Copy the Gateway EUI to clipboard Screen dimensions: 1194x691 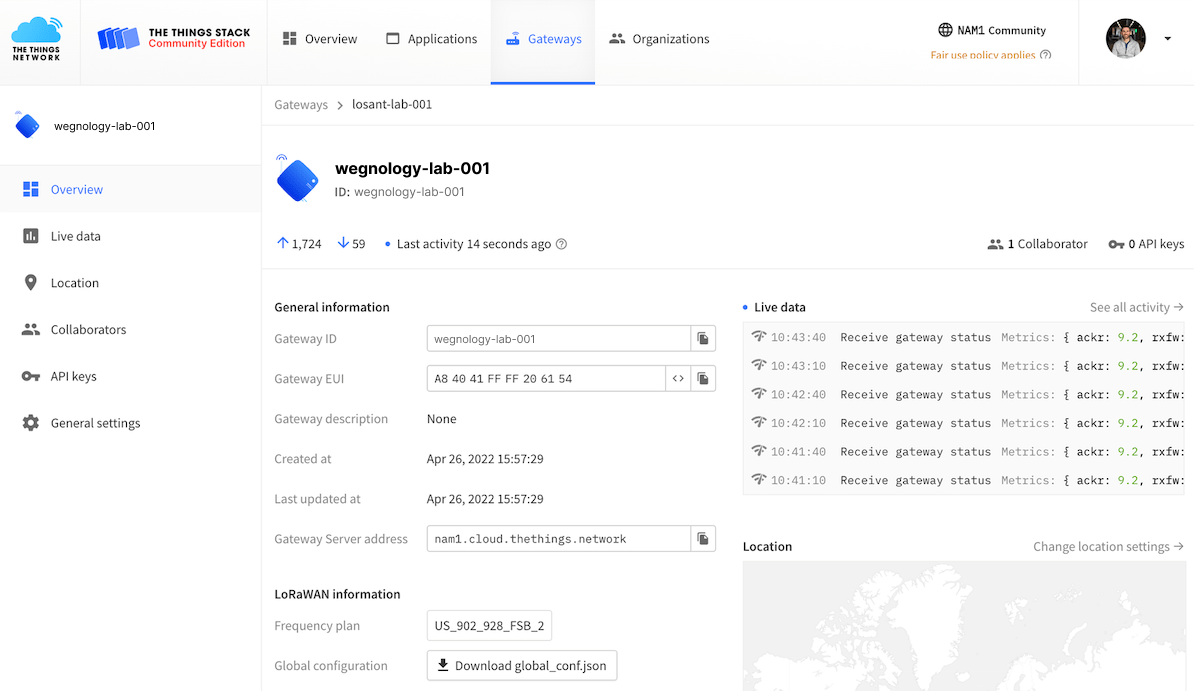(x=703, y=379)
